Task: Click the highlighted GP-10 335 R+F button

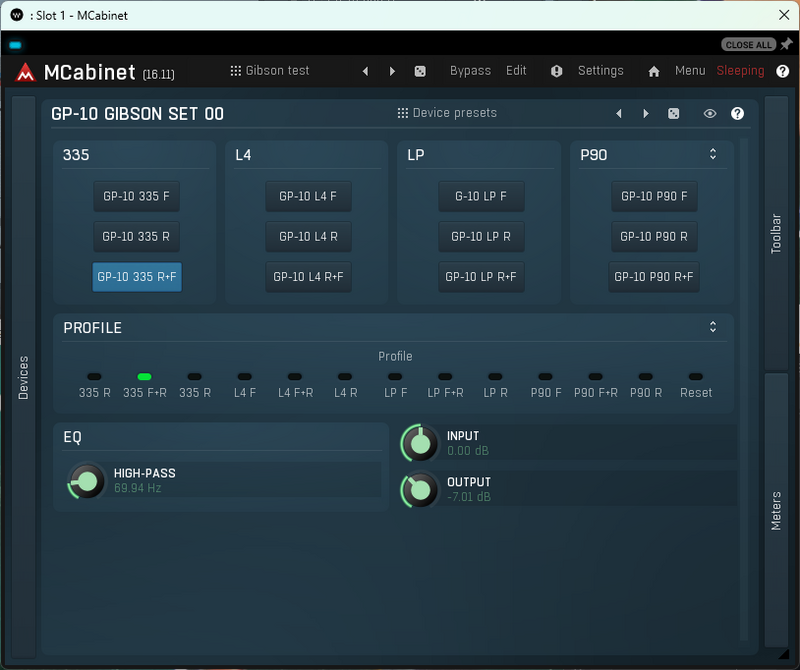Action: pyautogui.click(x=137, y=277)
